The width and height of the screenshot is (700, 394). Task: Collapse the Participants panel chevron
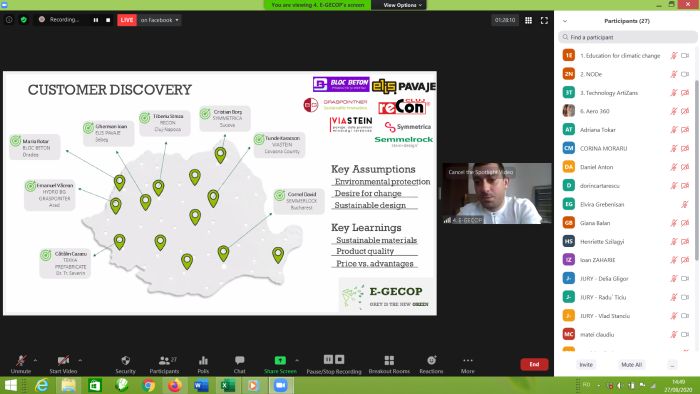pyautogui.click(x=565, y=21)
